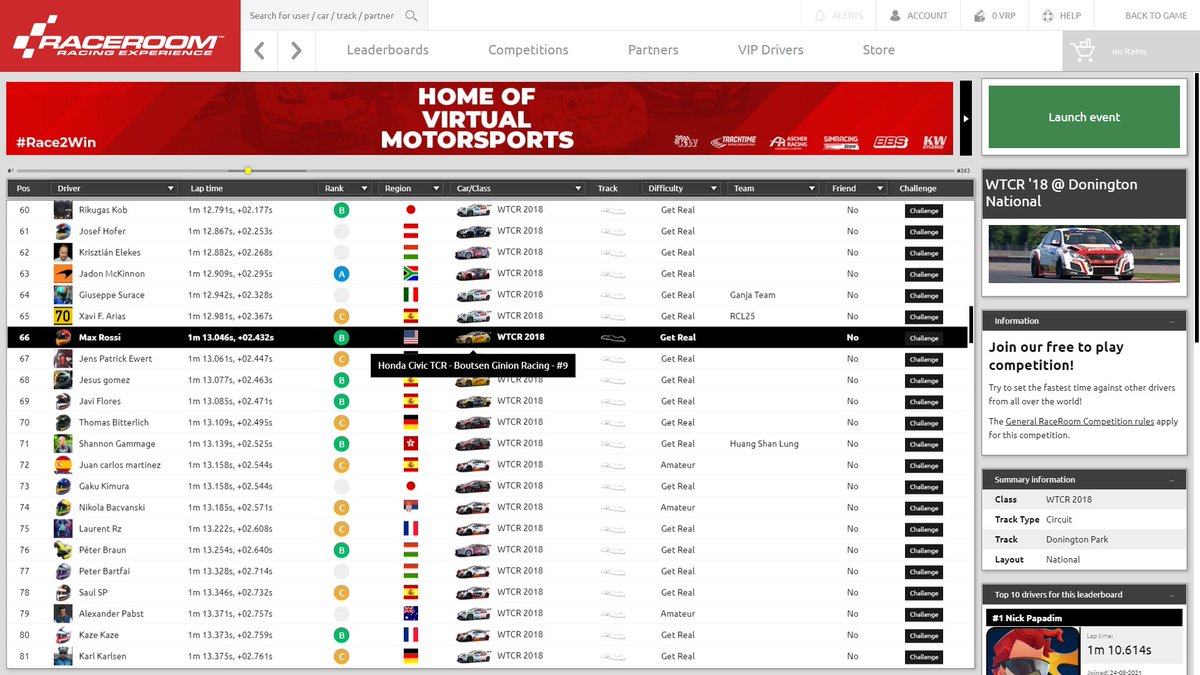Open the VIP Drivers tab
1200x675 pixels.
pyautogui.click(x=770, y=50)
